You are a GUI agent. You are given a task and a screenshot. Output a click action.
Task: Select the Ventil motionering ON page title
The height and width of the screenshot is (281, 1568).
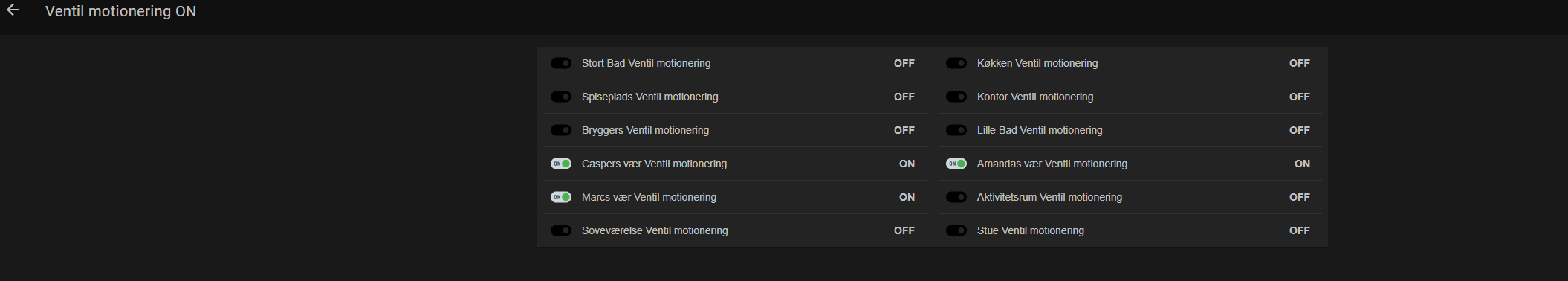pos(120,11)
